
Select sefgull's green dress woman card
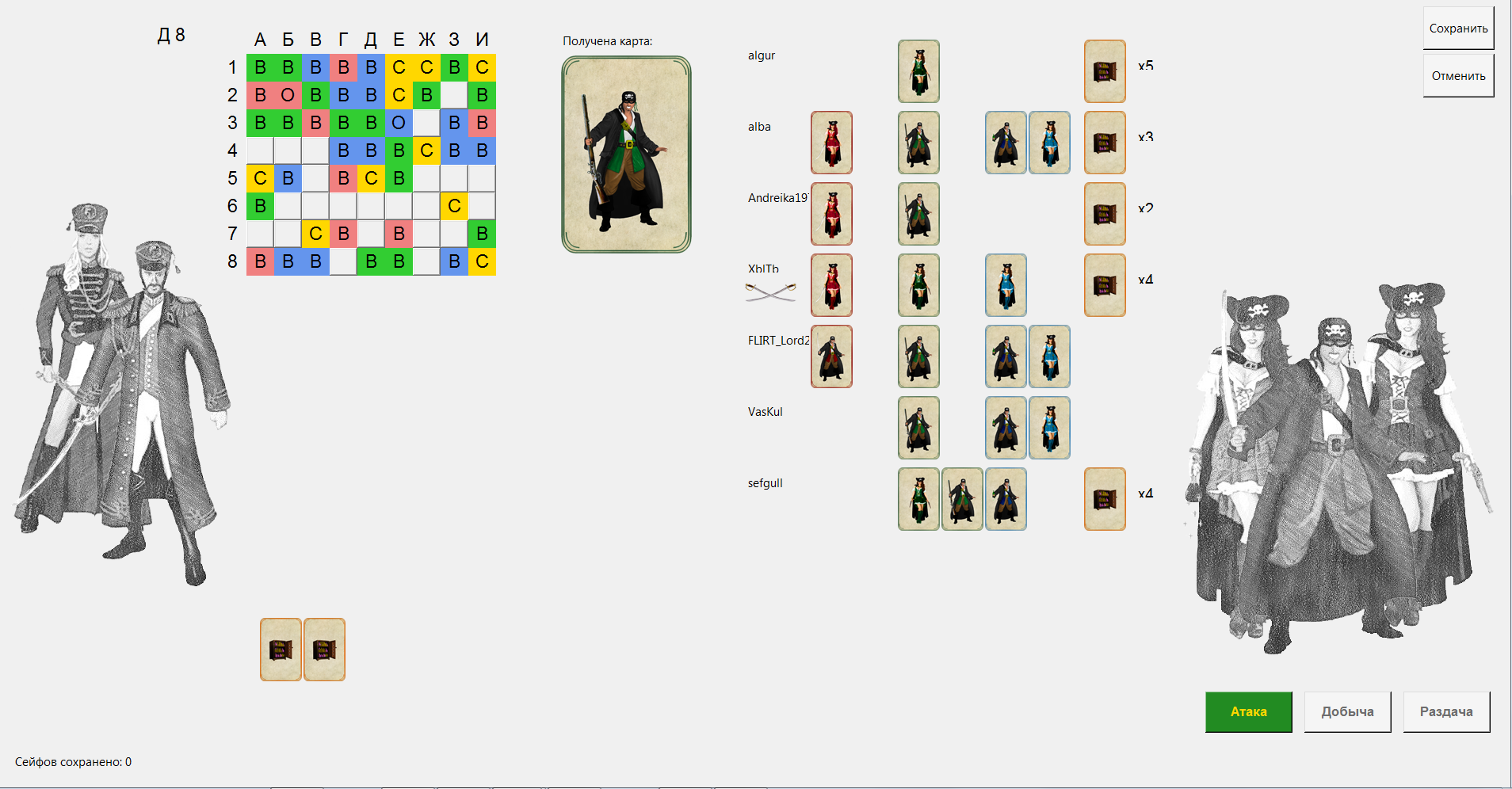[x=918, y=499]
